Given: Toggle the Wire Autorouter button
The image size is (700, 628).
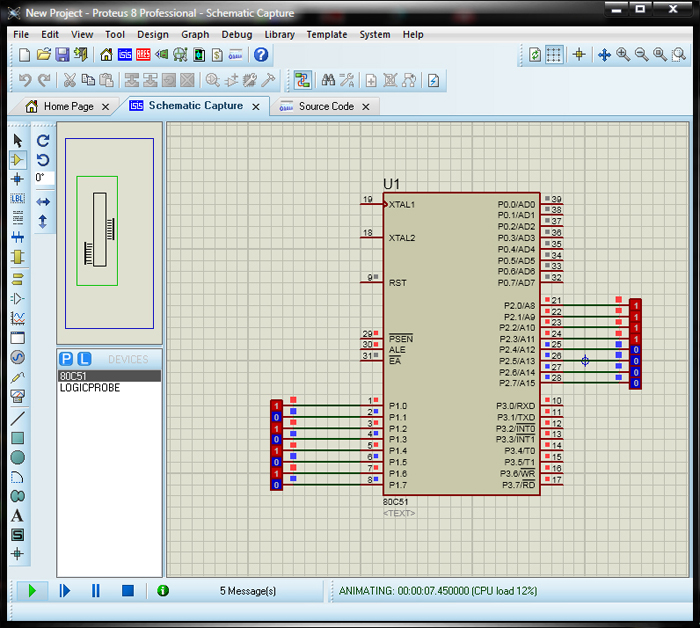Looking at the screenshot, I should (302, 80).
